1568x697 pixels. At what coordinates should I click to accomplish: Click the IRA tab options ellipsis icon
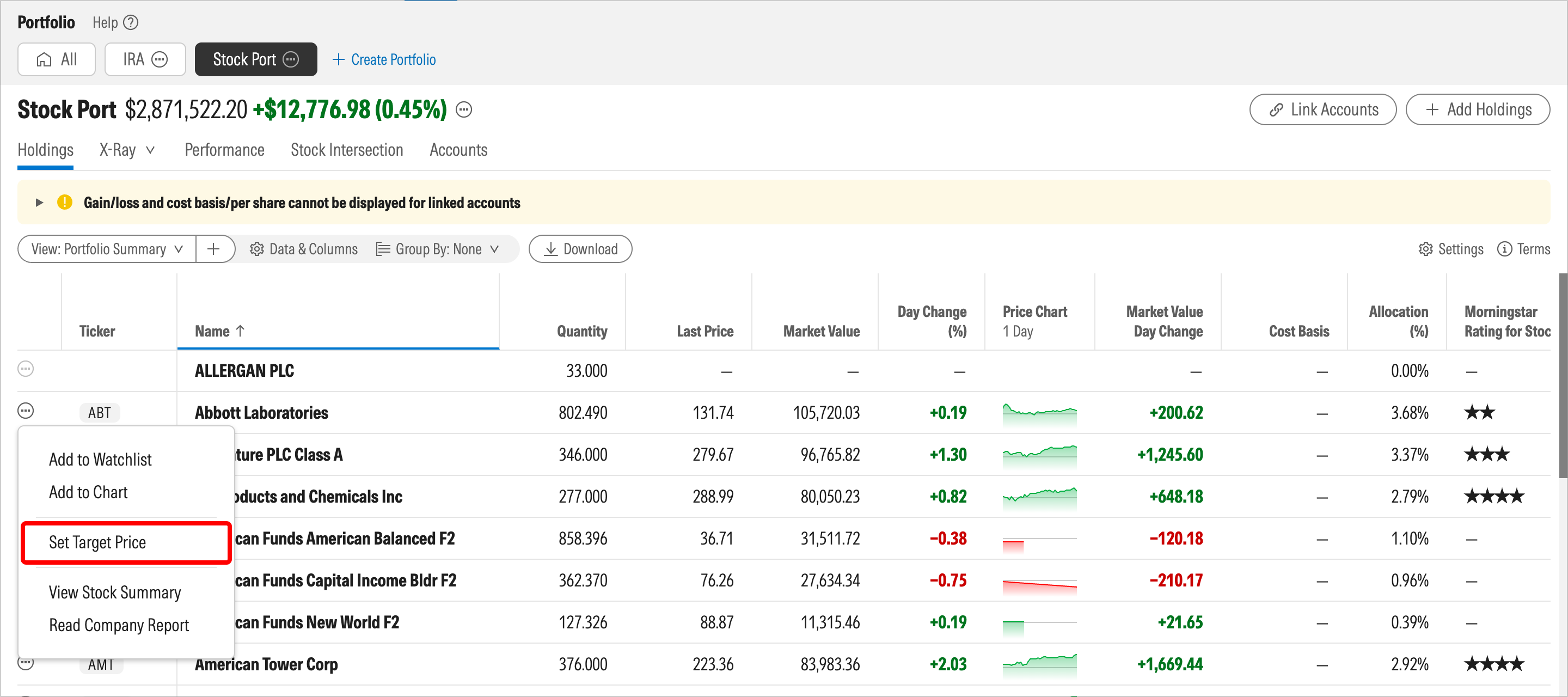point(160,60)
